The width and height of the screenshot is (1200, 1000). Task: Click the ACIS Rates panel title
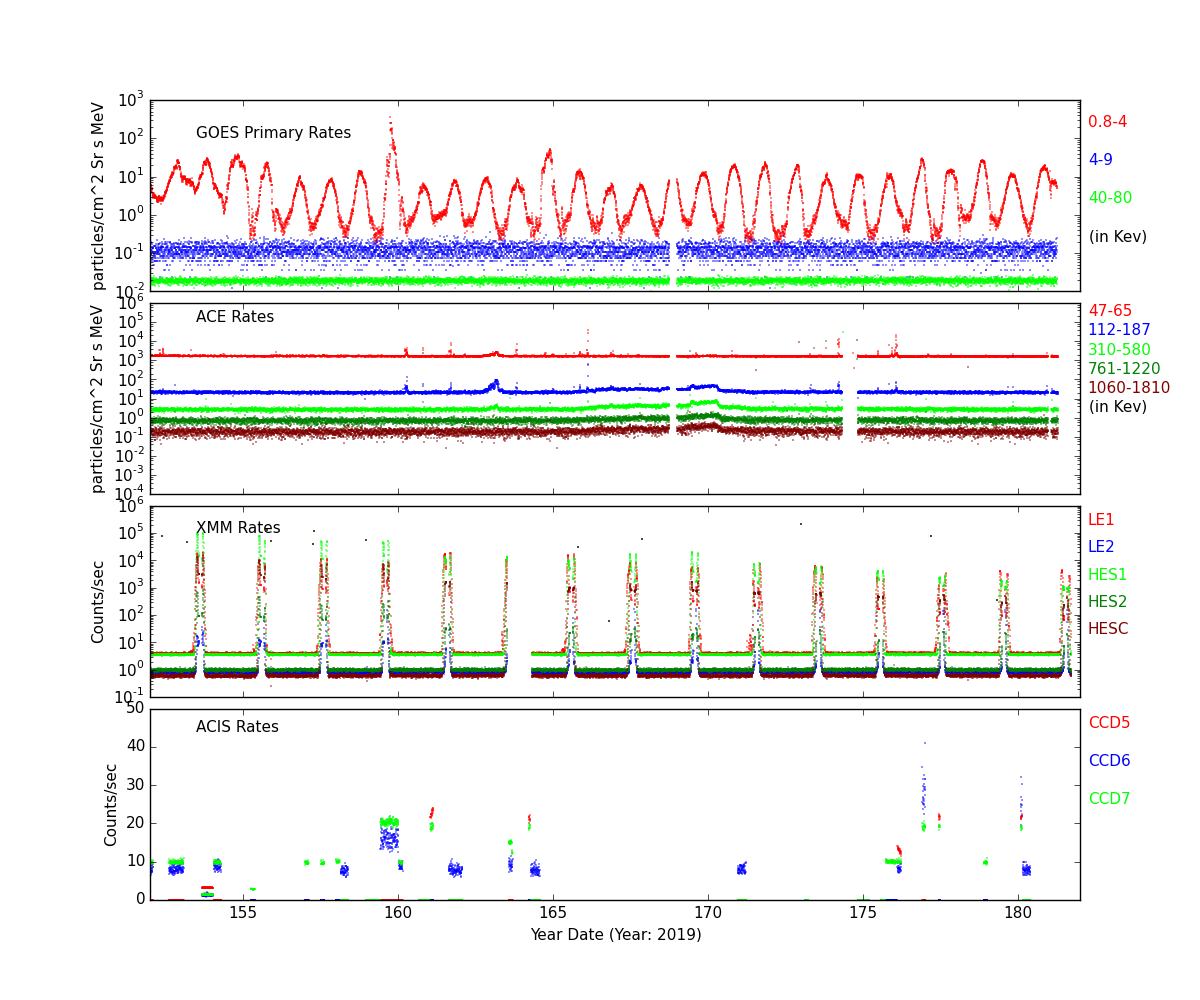tap(237, 727)
